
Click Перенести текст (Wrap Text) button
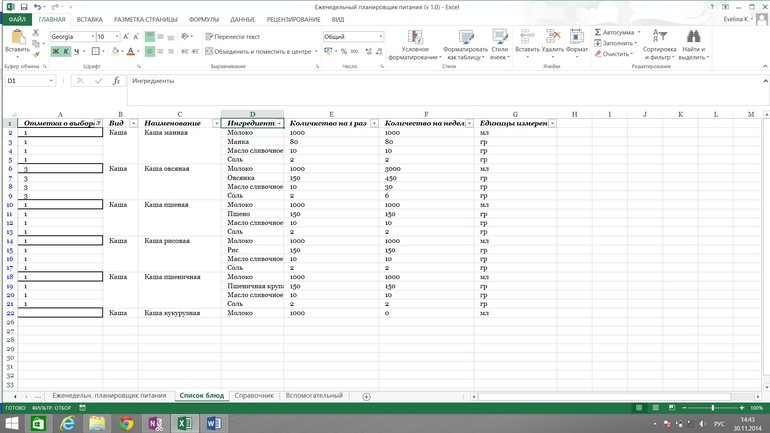click(x=233, y=37)
